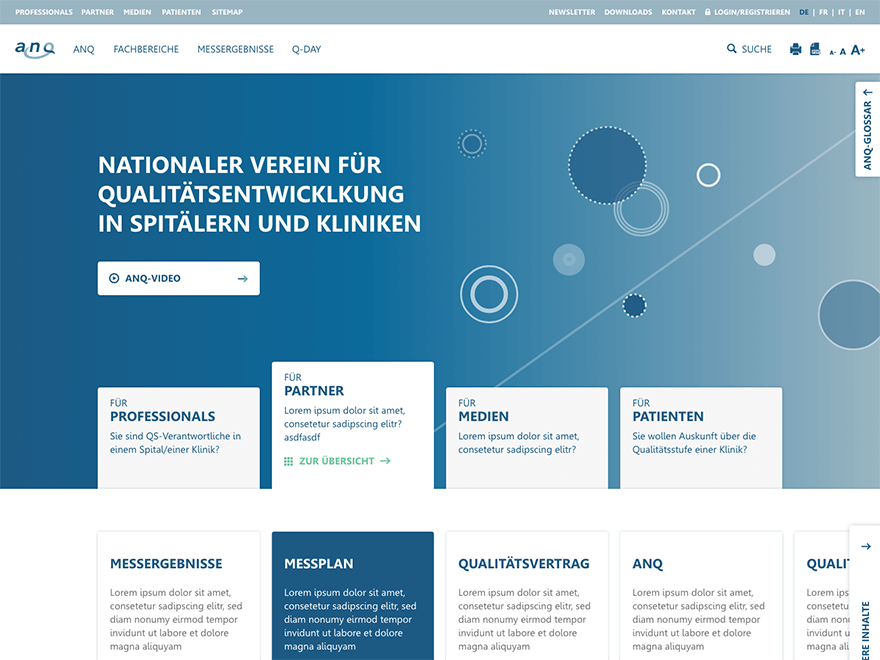Screen dimensions: 880x660
Task: Click the arrow inside ANQ-Video button
Action: pyautogui.click(x=242, y=278)
